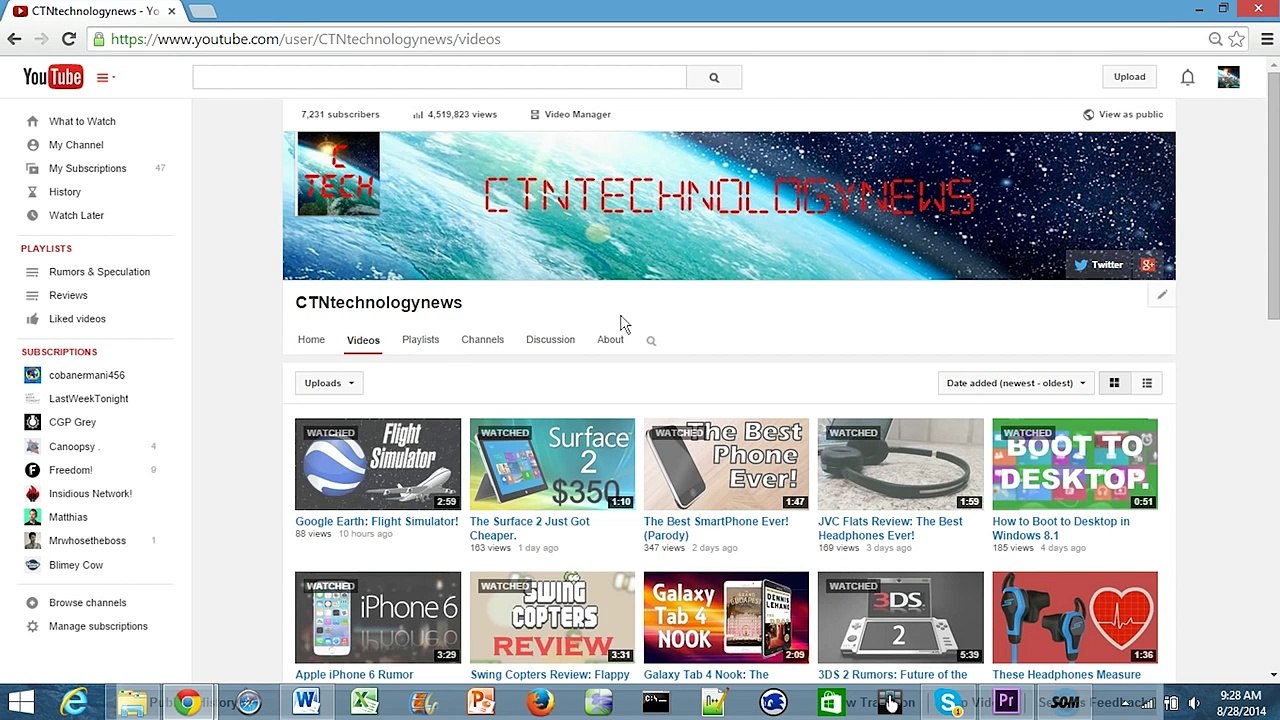This screenshot has width=1280, height=720.
Task: Open the Google+ link on banner
Action: (1147, 265)
